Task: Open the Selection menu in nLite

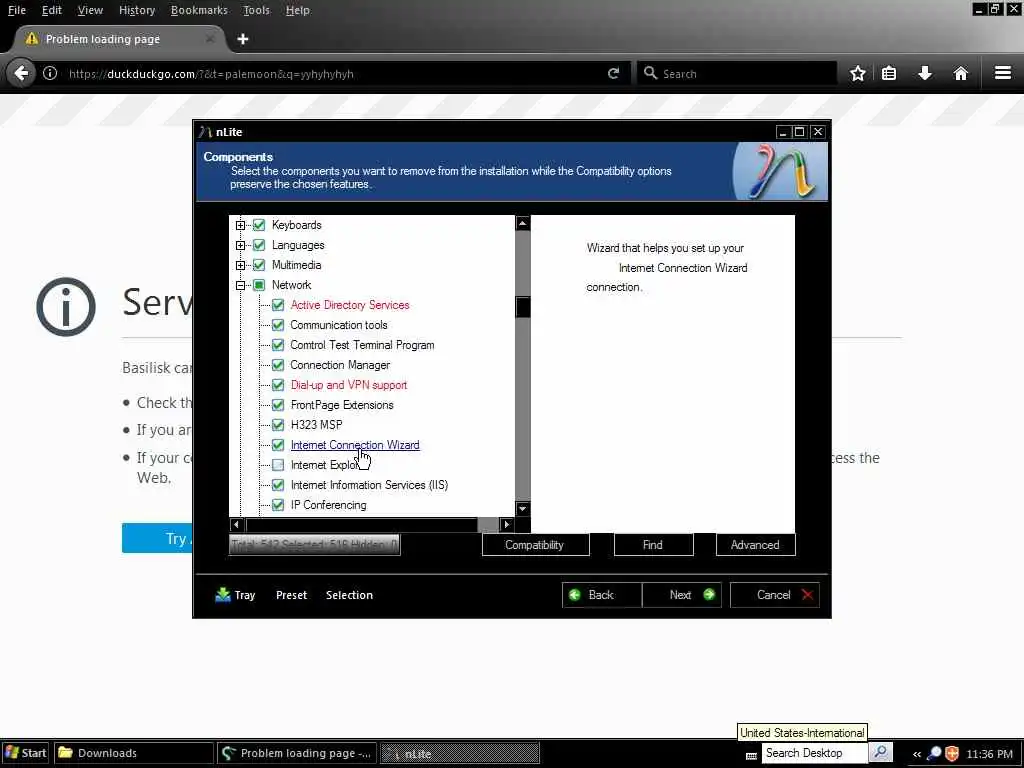Action: coord(349,595)
